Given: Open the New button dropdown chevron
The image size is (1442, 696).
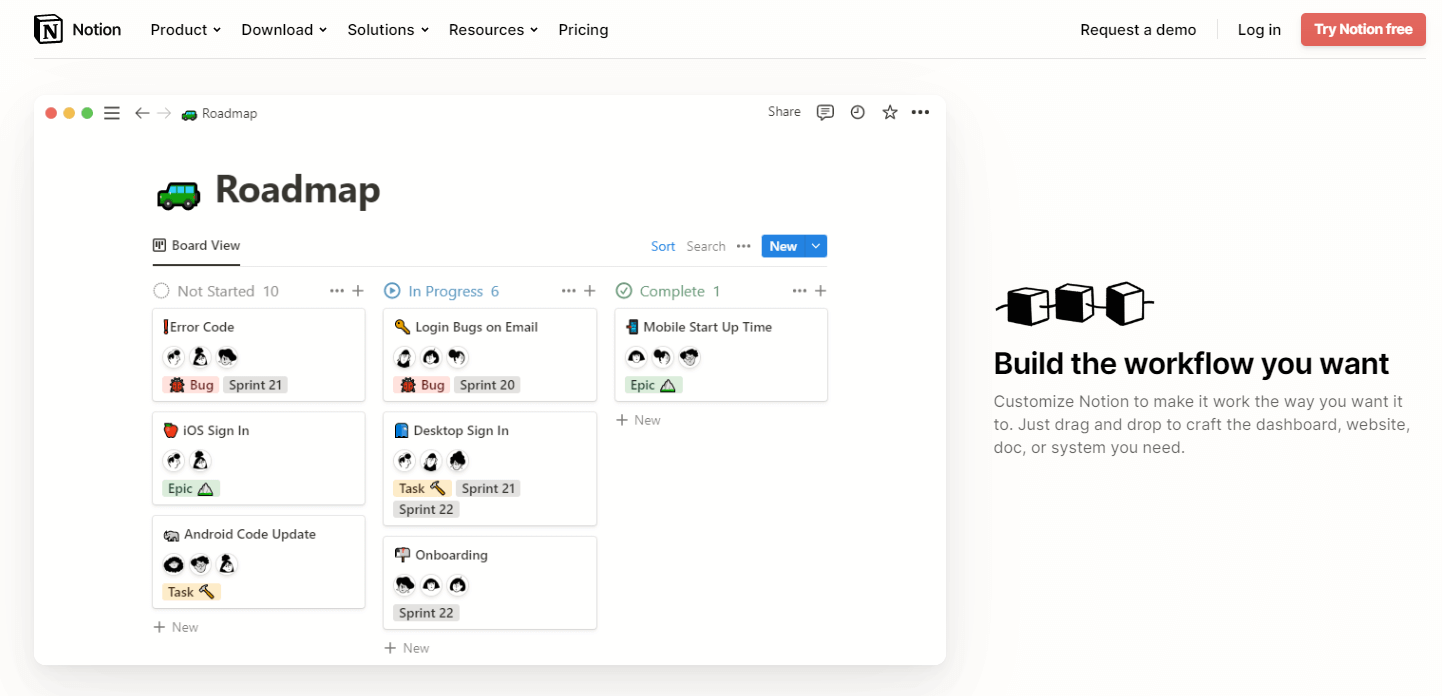Looking at the screenshot, I should coord(814,245).
